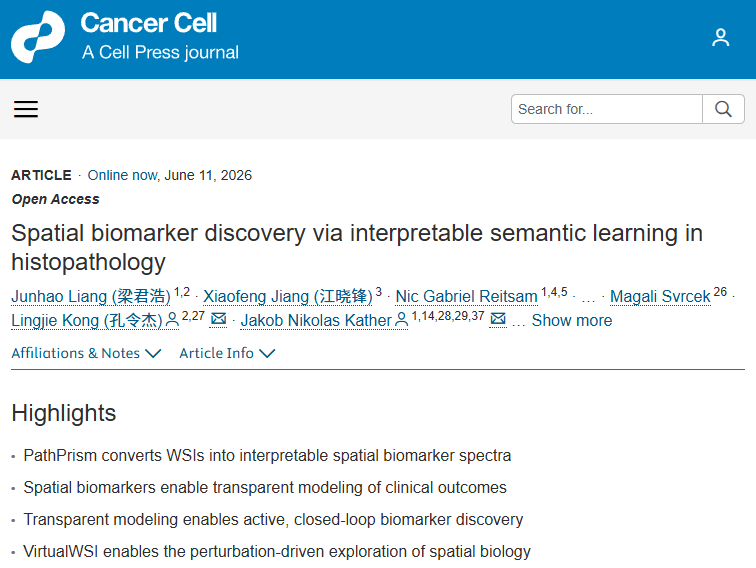Click person icon beside Lingjie Kong's name
756x568 pixels.
(x=172, y=320)
